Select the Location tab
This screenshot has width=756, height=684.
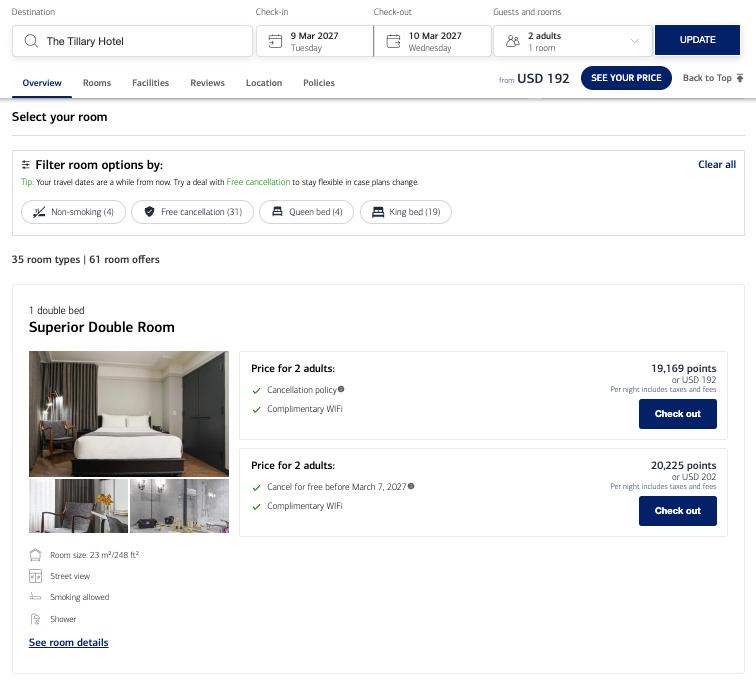click(264, 83)
